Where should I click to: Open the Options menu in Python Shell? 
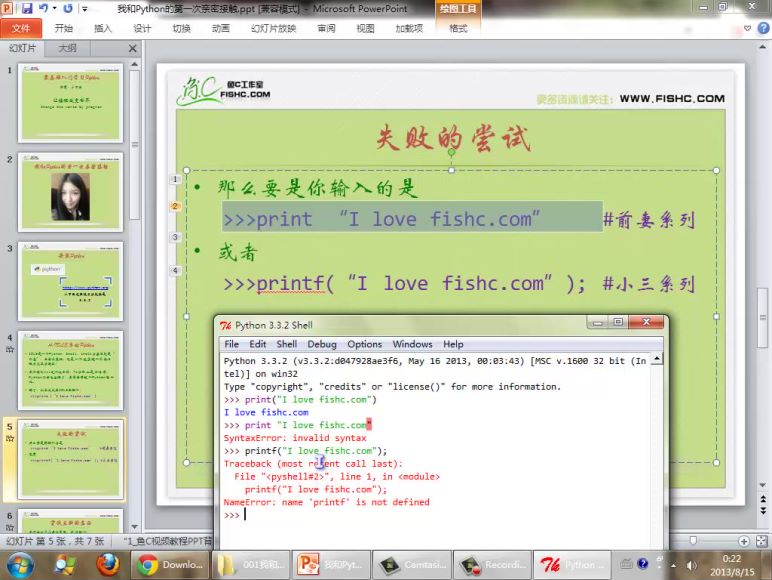pos(364,344)
